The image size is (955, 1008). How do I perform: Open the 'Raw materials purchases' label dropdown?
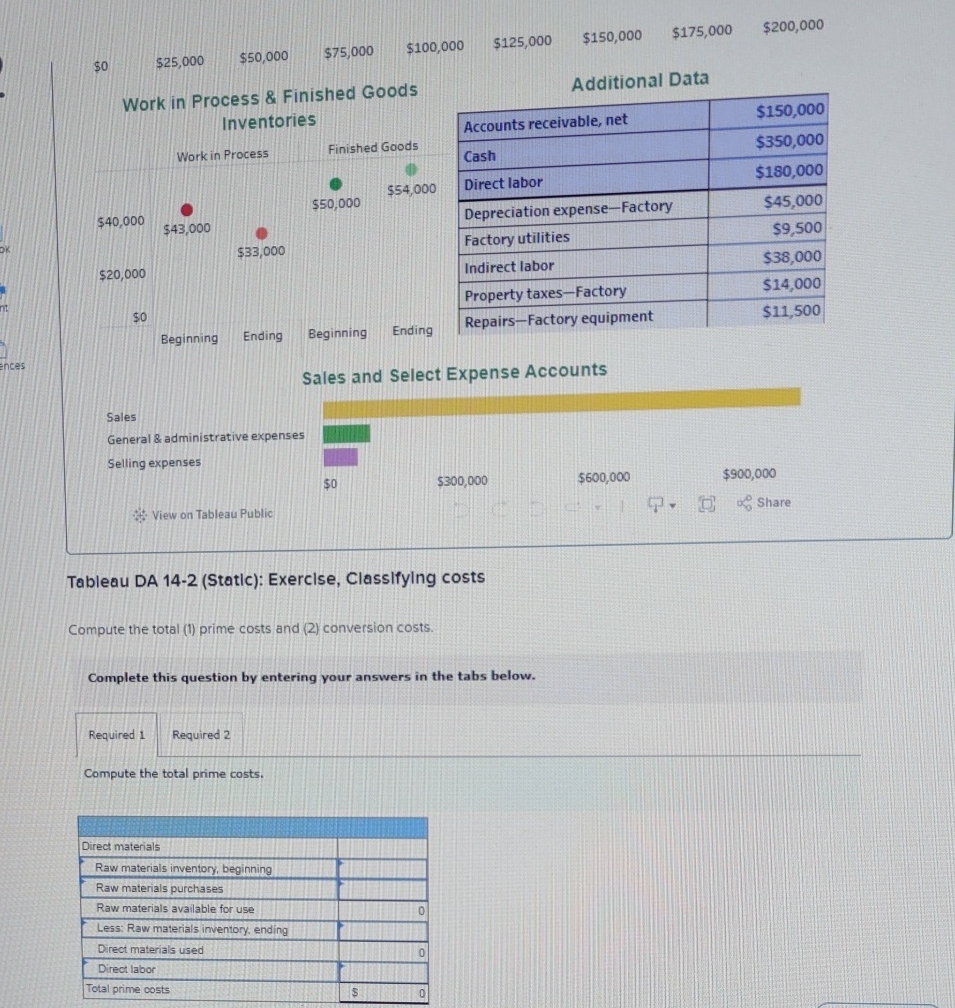[x=210, y=888]
